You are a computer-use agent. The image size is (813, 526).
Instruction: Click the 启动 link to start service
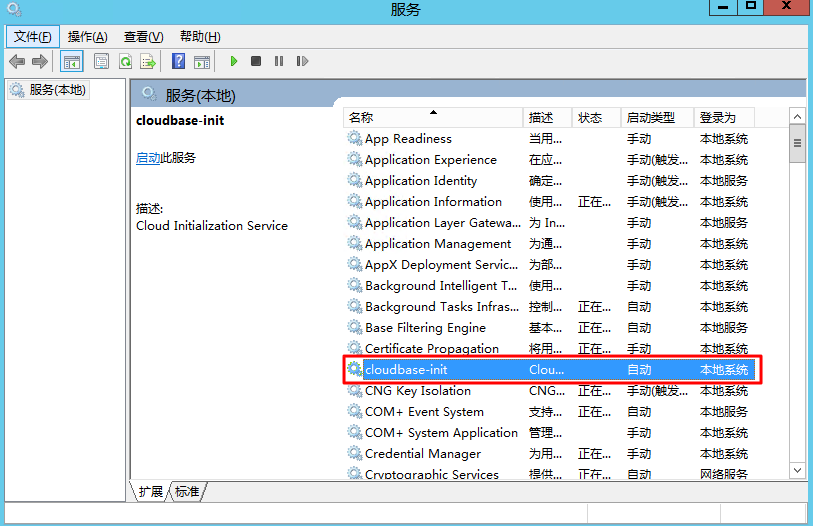click(148, 158)
